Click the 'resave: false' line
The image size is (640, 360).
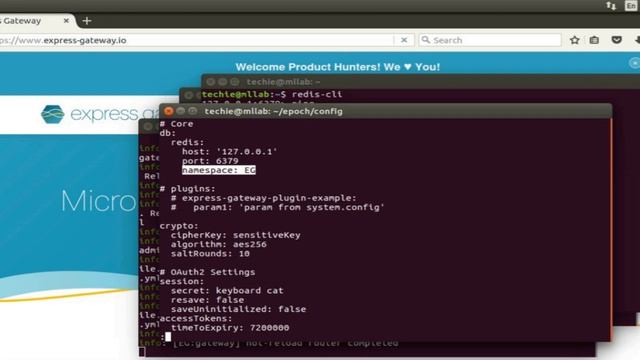pos(207,300)
